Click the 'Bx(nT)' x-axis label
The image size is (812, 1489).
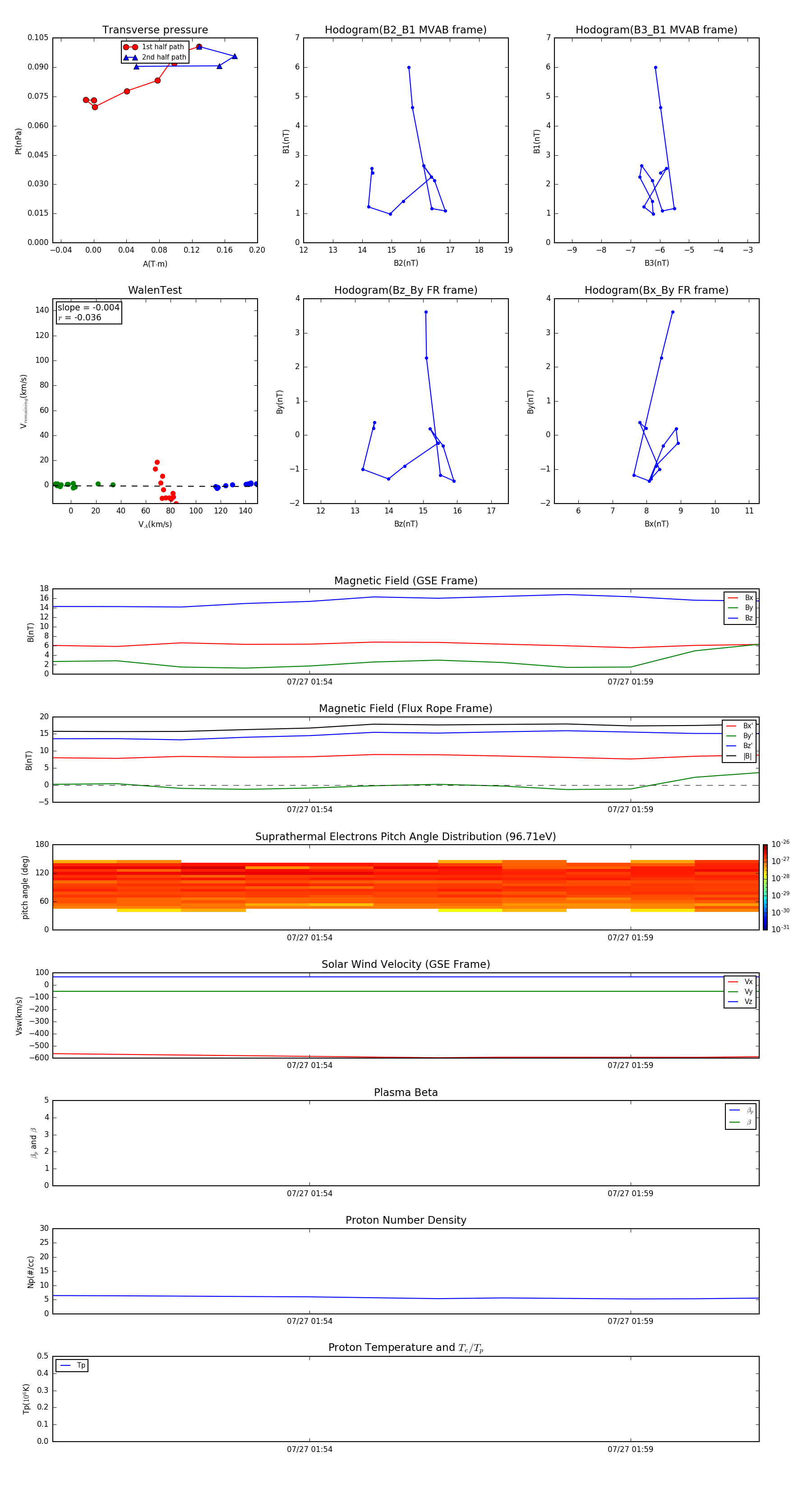pyautogui.click(x=656, y=524)
